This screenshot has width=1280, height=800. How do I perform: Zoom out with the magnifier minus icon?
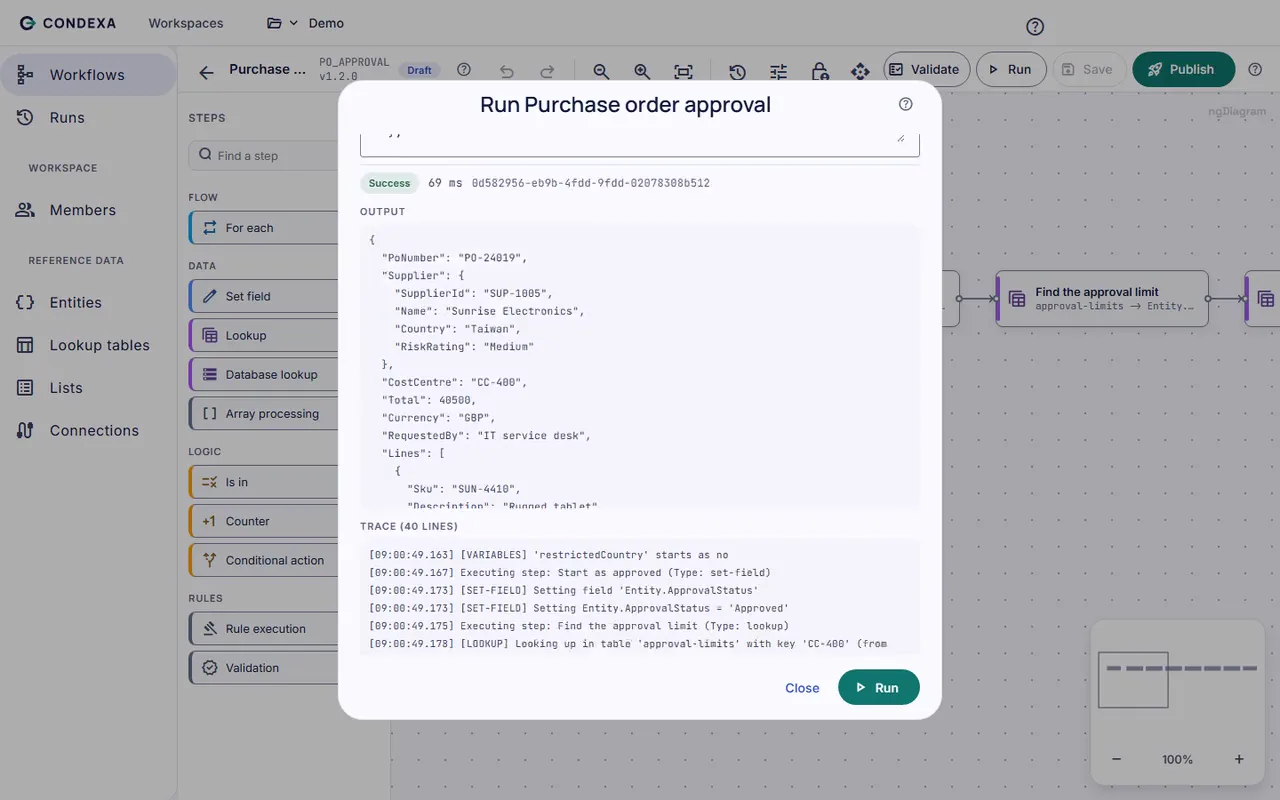click(x=601, y=70)
